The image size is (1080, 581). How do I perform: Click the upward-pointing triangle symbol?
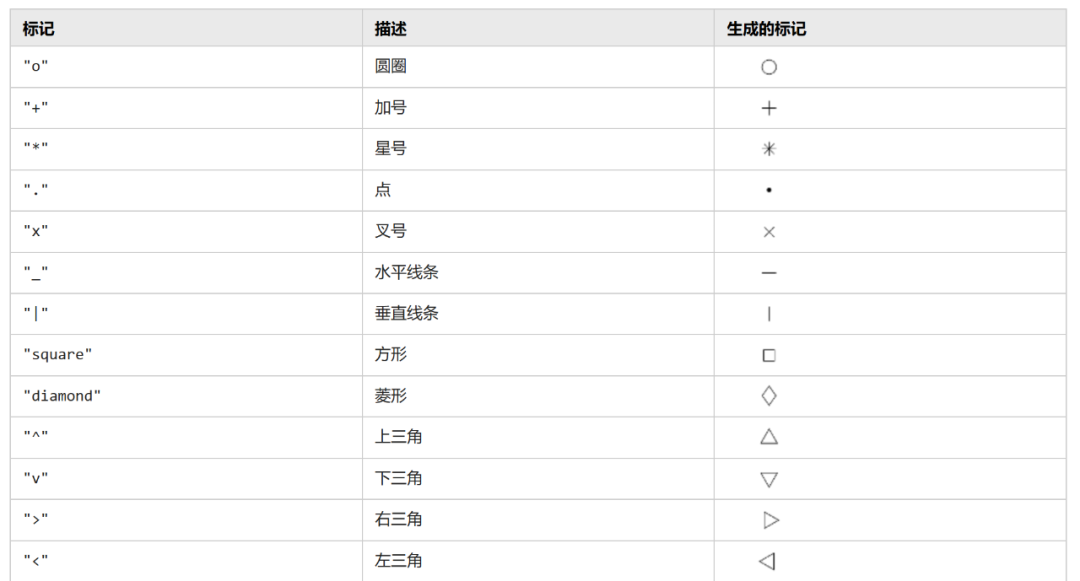[769, 437]
